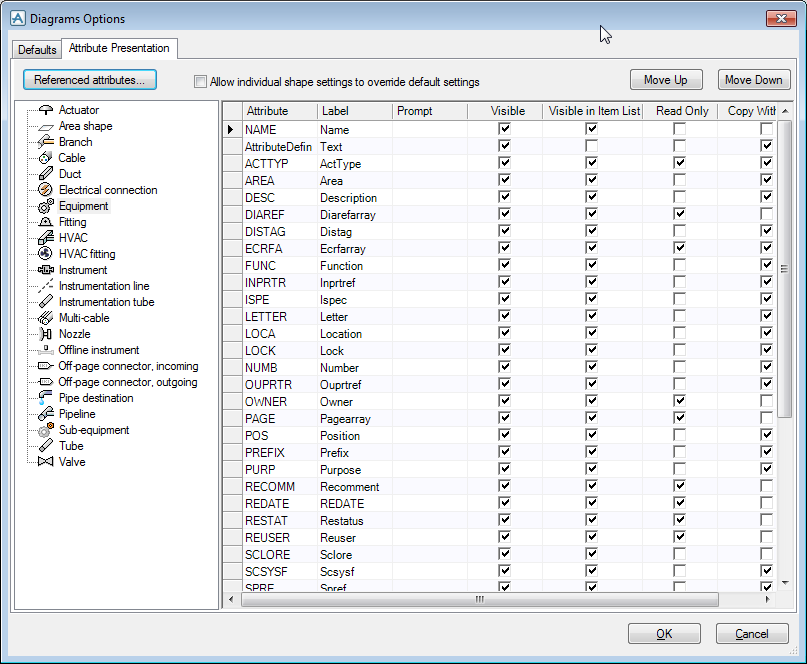Select the row header of PURP row

click(233, 469)
